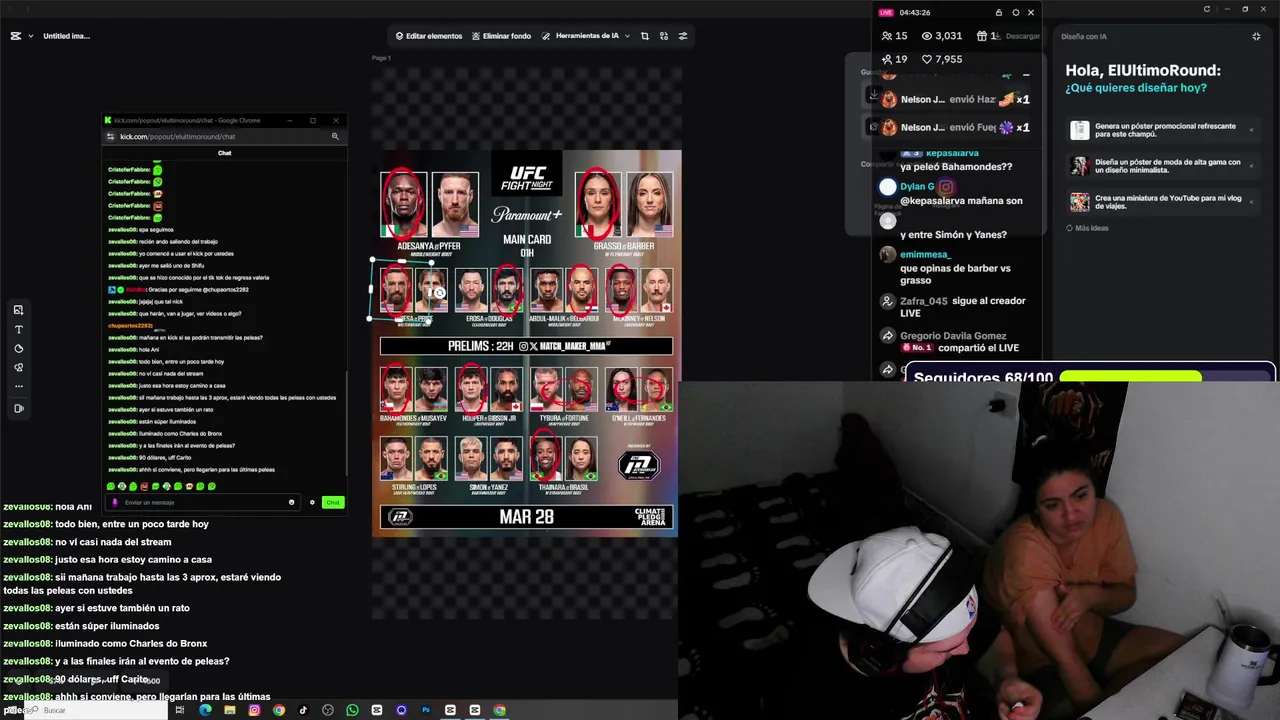
Task: Select the 'Untitled ima...' project title
Action: click(66, 36)
